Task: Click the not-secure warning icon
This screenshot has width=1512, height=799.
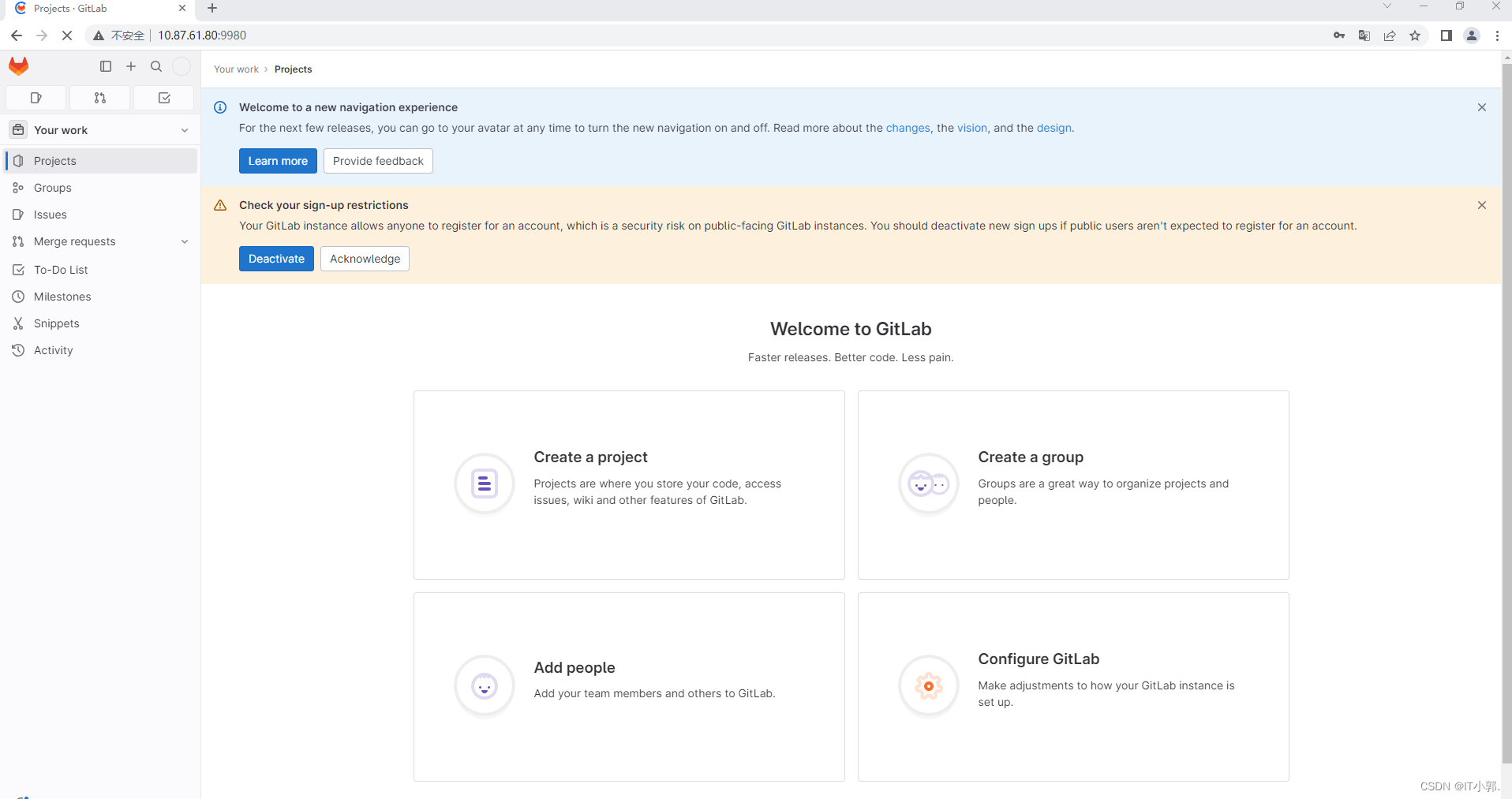Action: point(99,35)
